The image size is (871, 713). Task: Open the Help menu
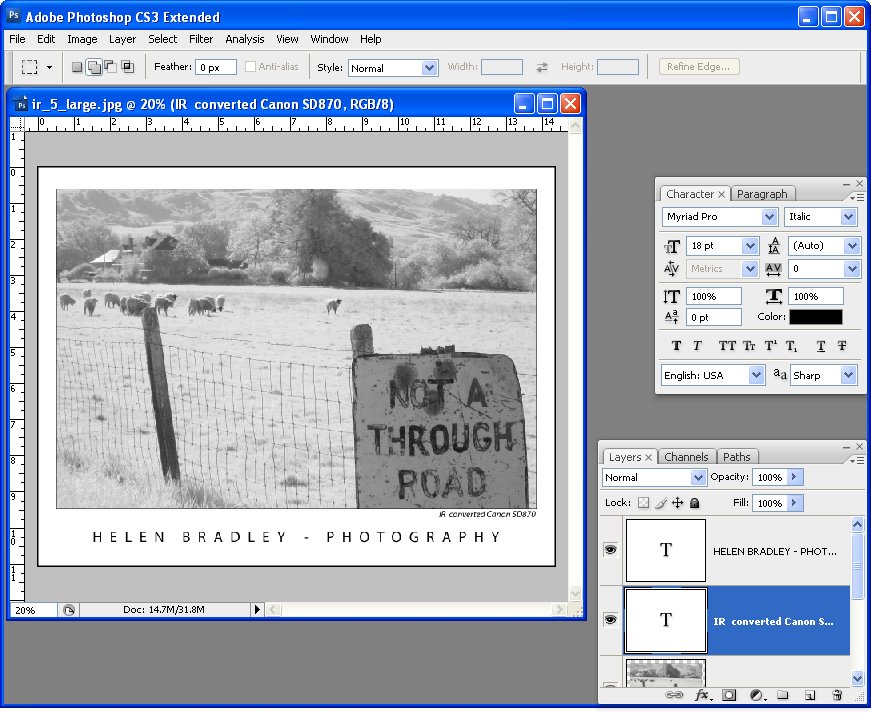(x=371, y=39)
